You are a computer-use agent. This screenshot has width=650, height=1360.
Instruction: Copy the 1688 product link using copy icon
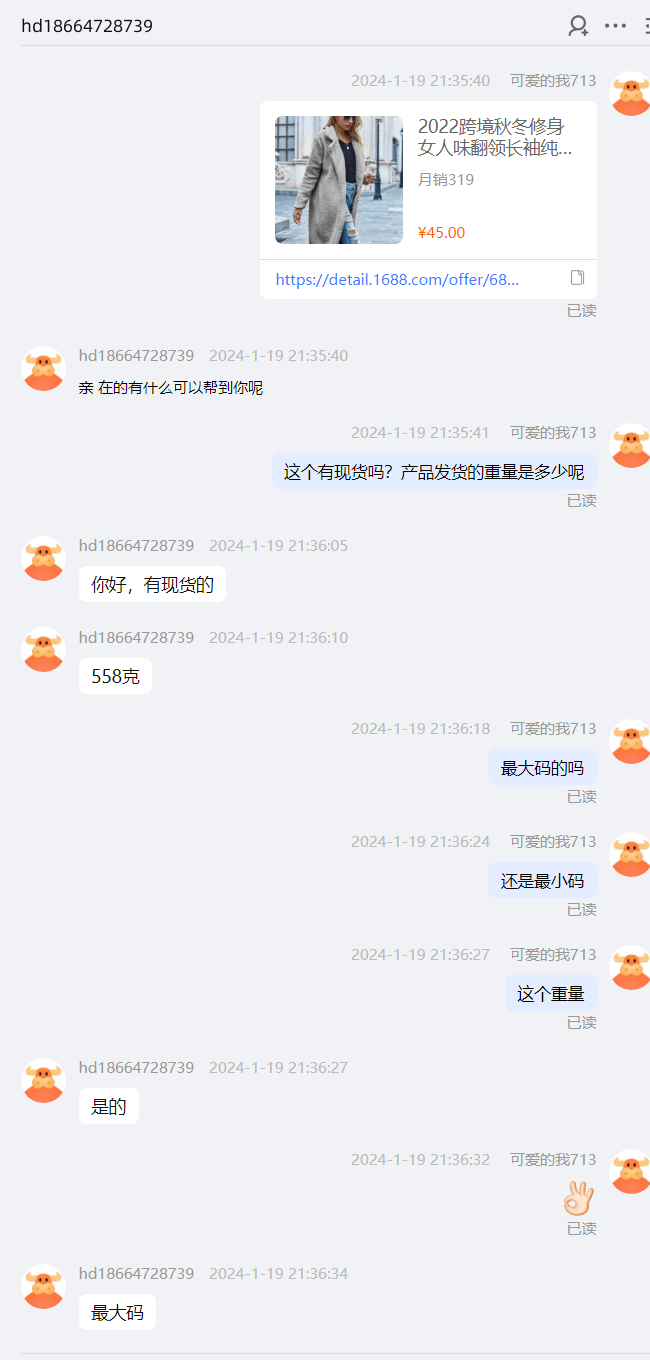577,278
